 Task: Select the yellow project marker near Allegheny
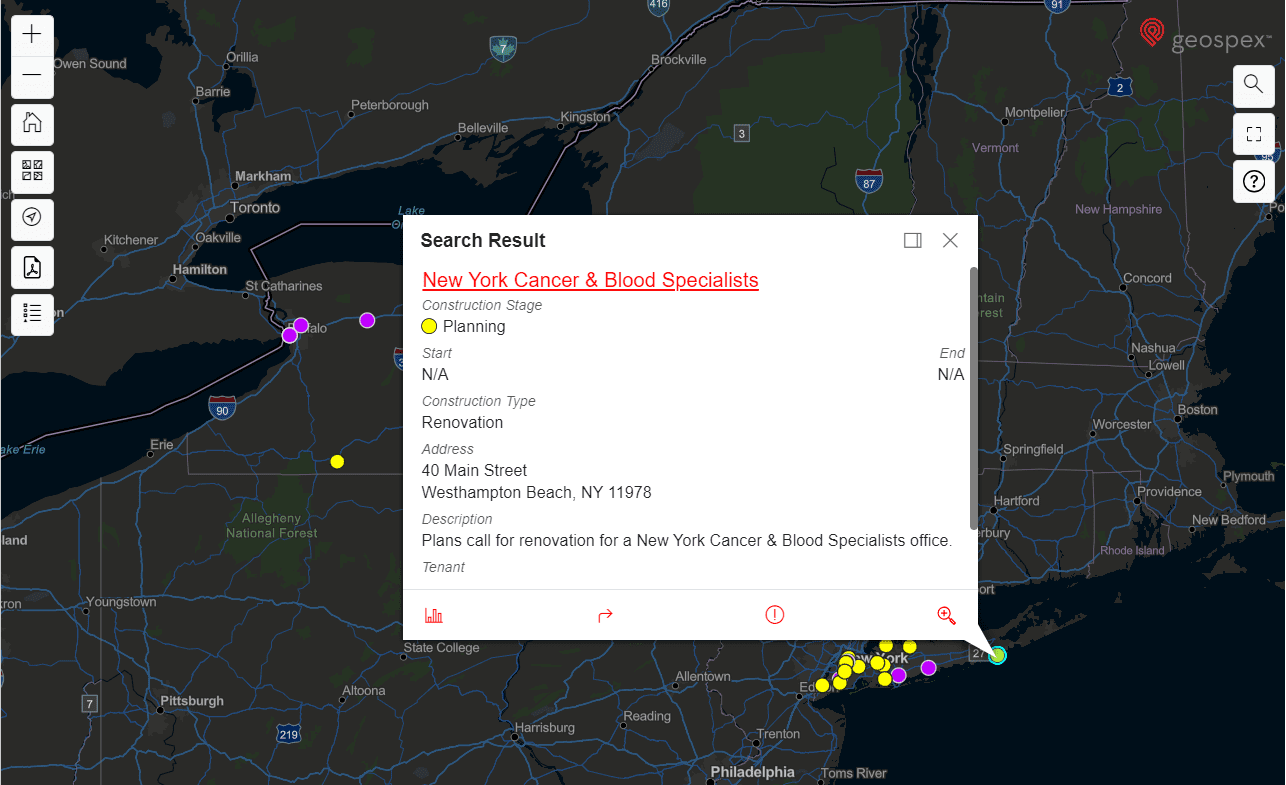[337, 461]
